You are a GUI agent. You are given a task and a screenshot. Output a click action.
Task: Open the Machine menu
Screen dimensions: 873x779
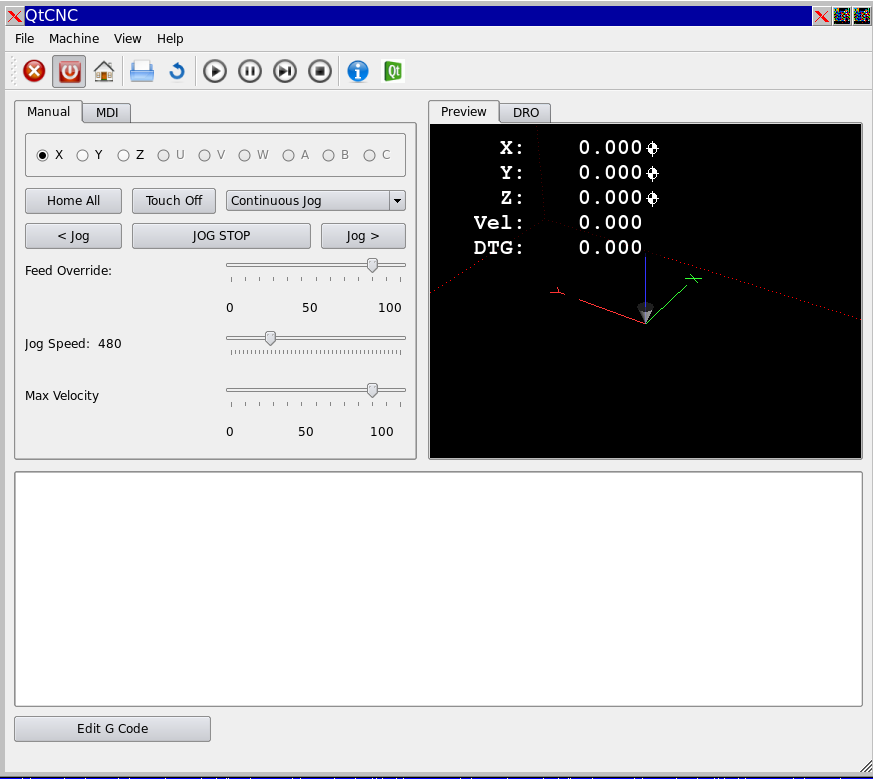[74, 38]
